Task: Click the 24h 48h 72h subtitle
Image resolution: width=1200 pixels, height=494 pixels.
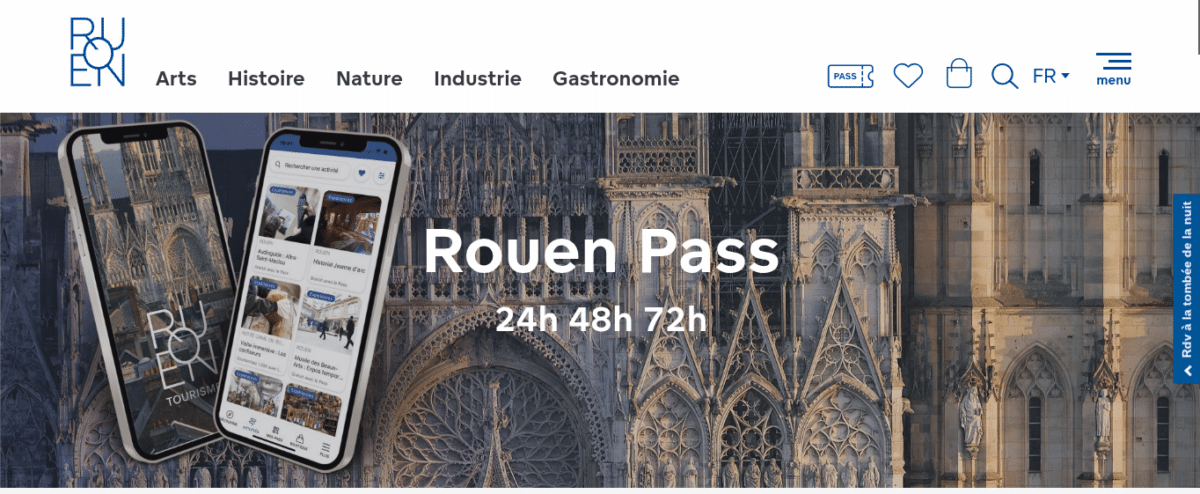Action: click(x=601, y=319)
